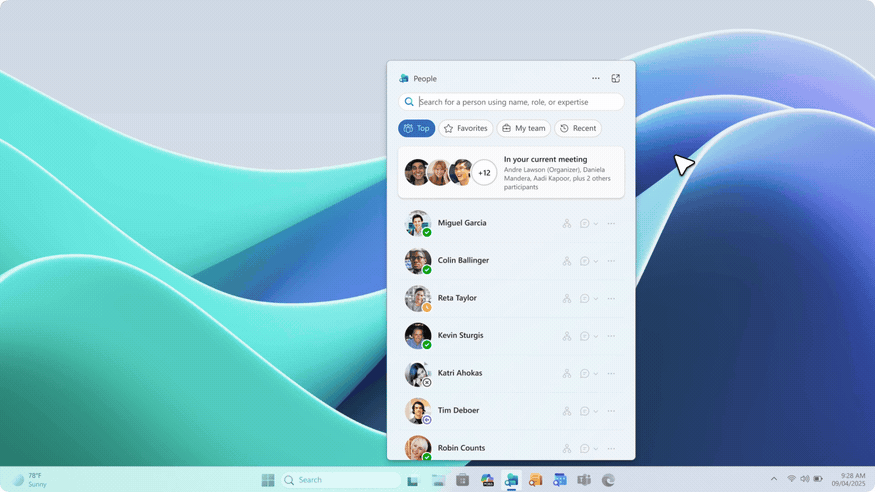The width and height of the screenshot is (875, 492).
Task: Show the Recent people tab
Action: coord(578,128)
